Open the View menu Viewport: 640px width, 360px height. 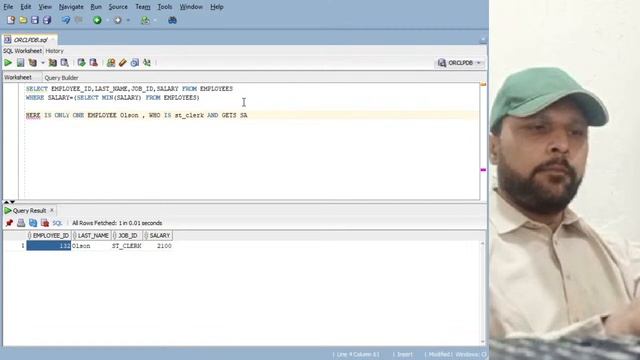45,7
